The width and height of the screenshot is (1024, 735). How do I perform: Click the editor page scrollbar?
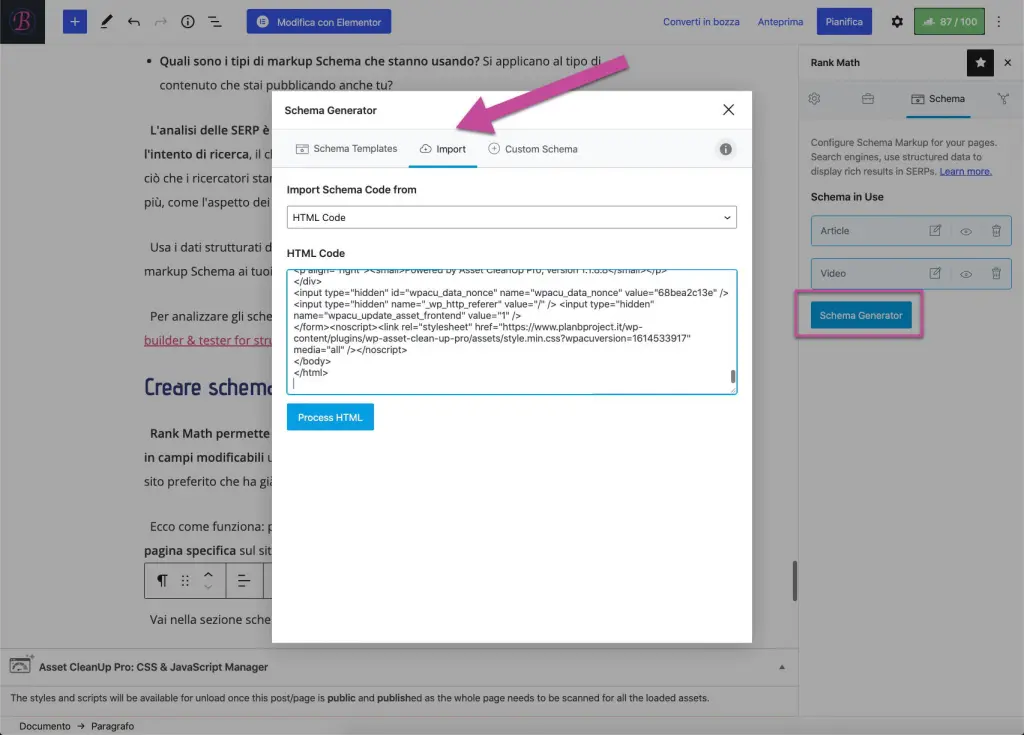(x=794, y=580)
